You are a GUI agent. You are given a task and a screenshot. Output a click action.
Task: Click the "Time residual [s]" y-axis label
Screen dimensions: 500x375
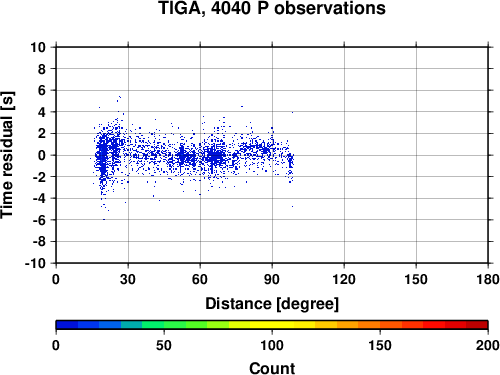(7, 155)
